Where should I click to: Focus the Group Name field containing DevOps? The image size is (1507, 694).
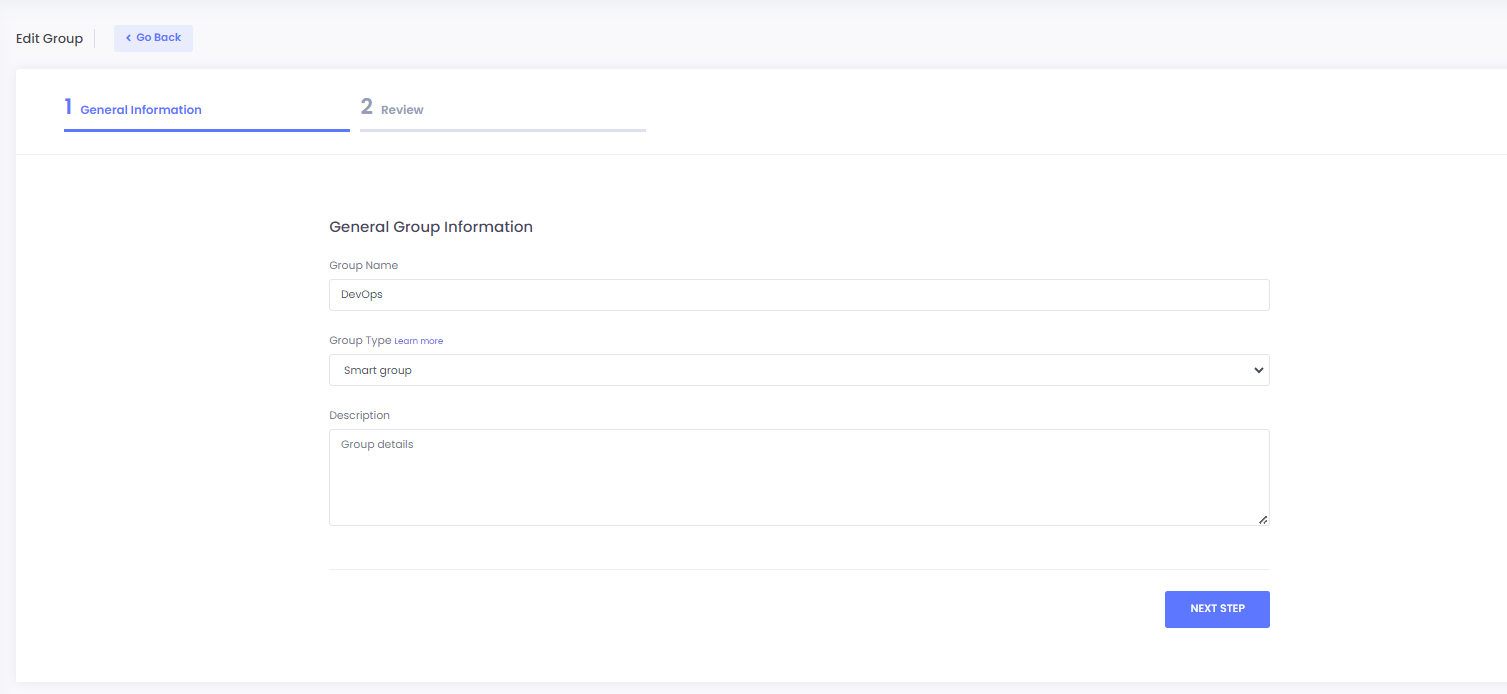(x=798, y=295)
